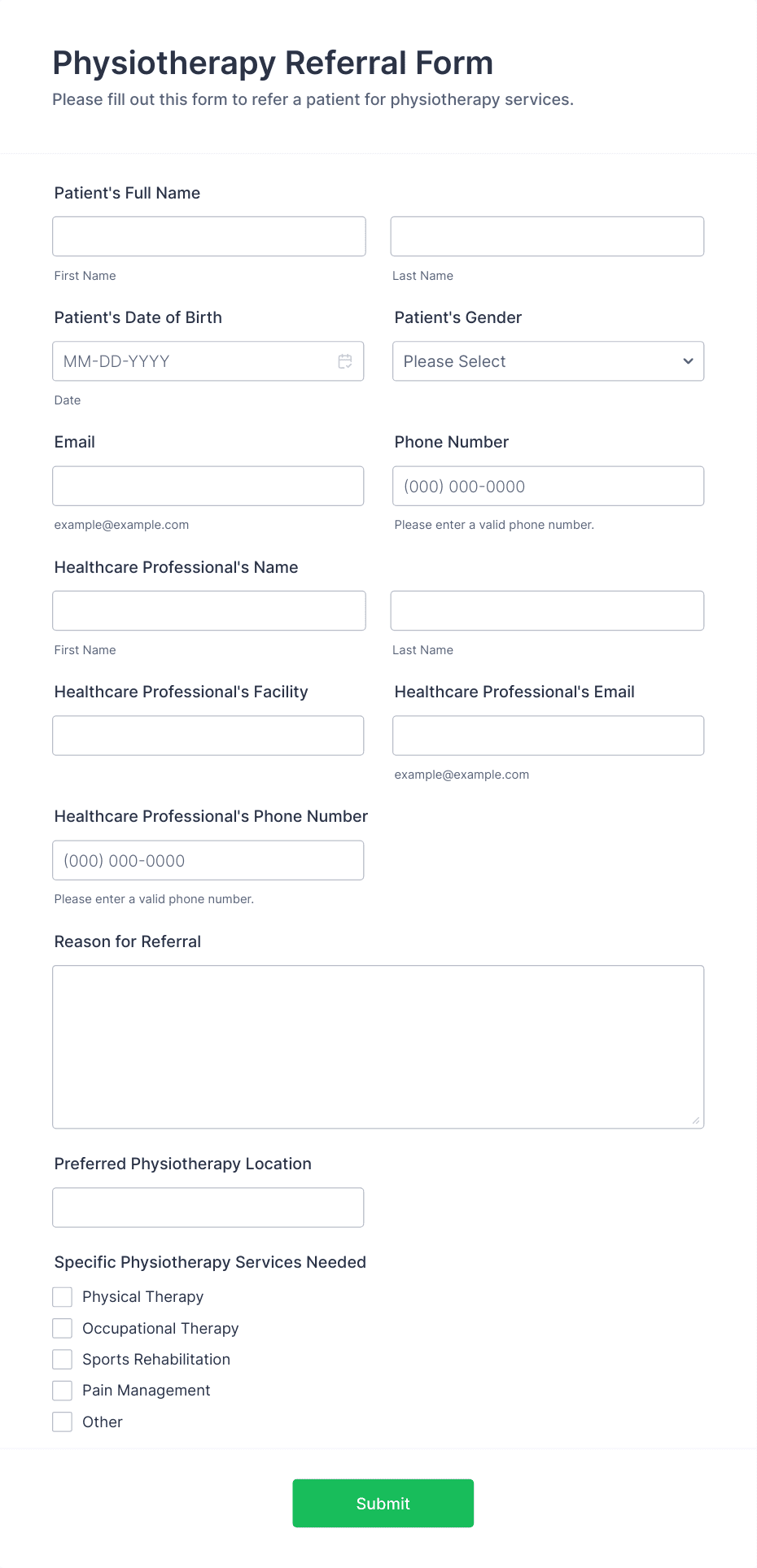The image size is (757, 1568).
Task: Click the Reason for Referral text area
Action: [x=378, y=1047]
